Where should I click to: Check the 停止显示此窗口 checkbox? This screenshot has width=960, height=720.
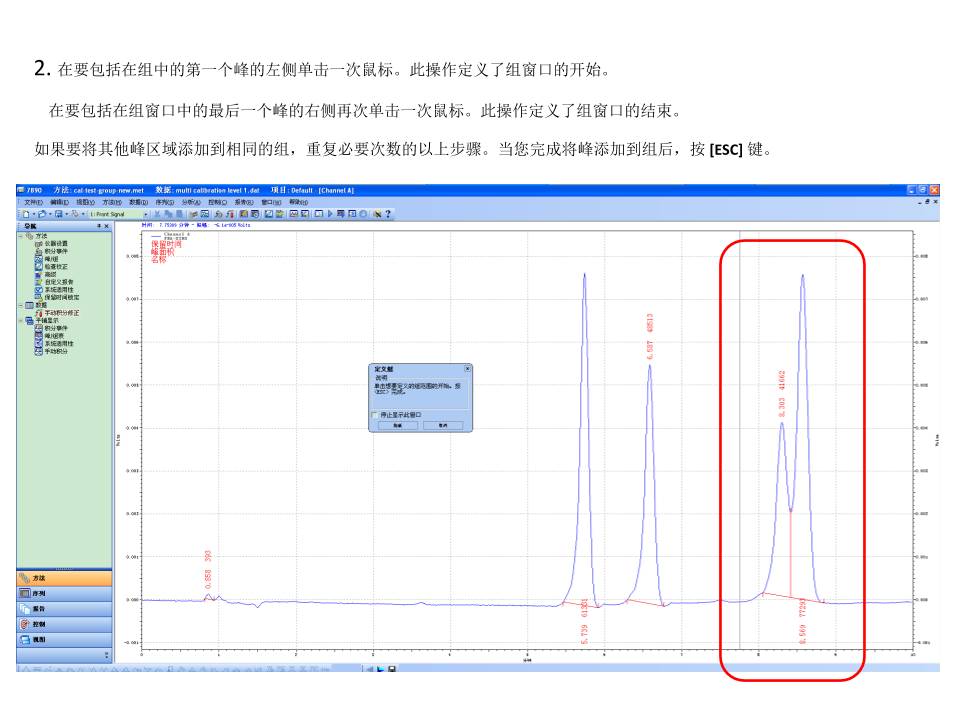pyautogui.click(x=375, y=414)
